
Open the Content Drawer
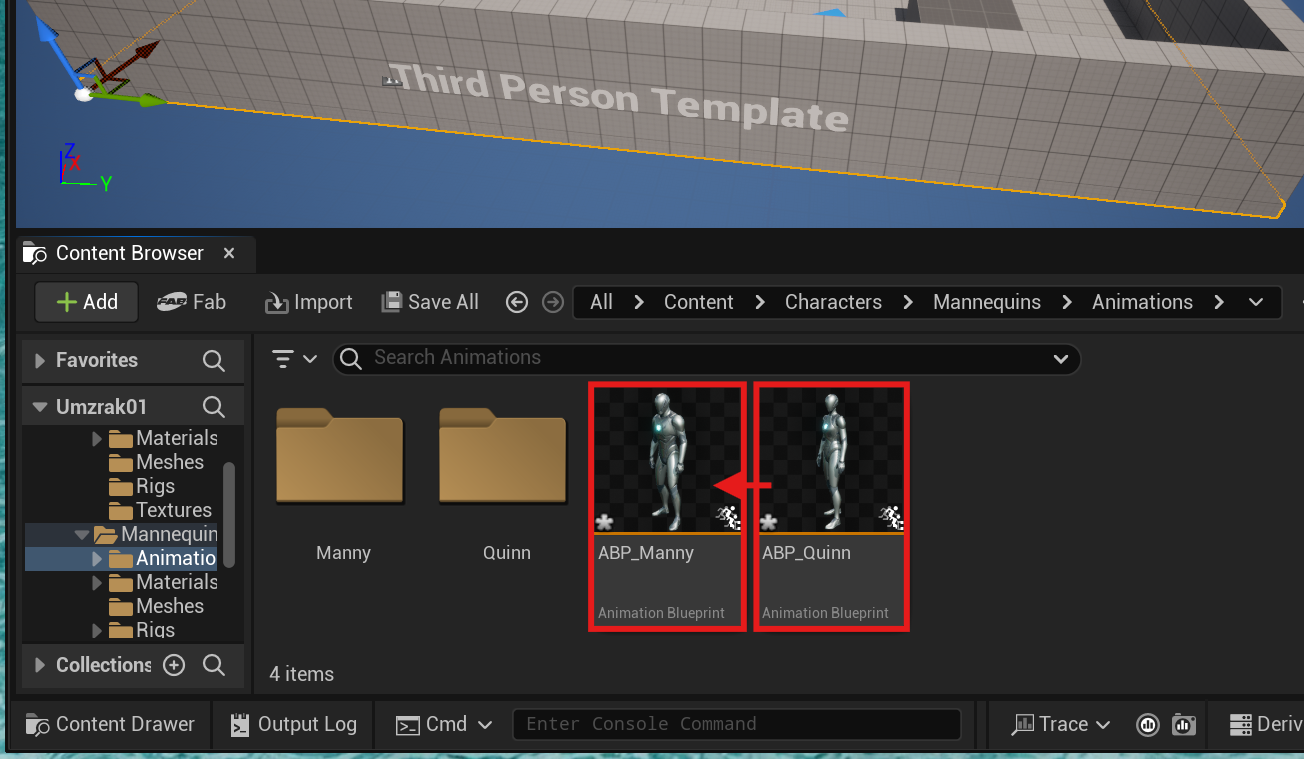tap(110, 724)
